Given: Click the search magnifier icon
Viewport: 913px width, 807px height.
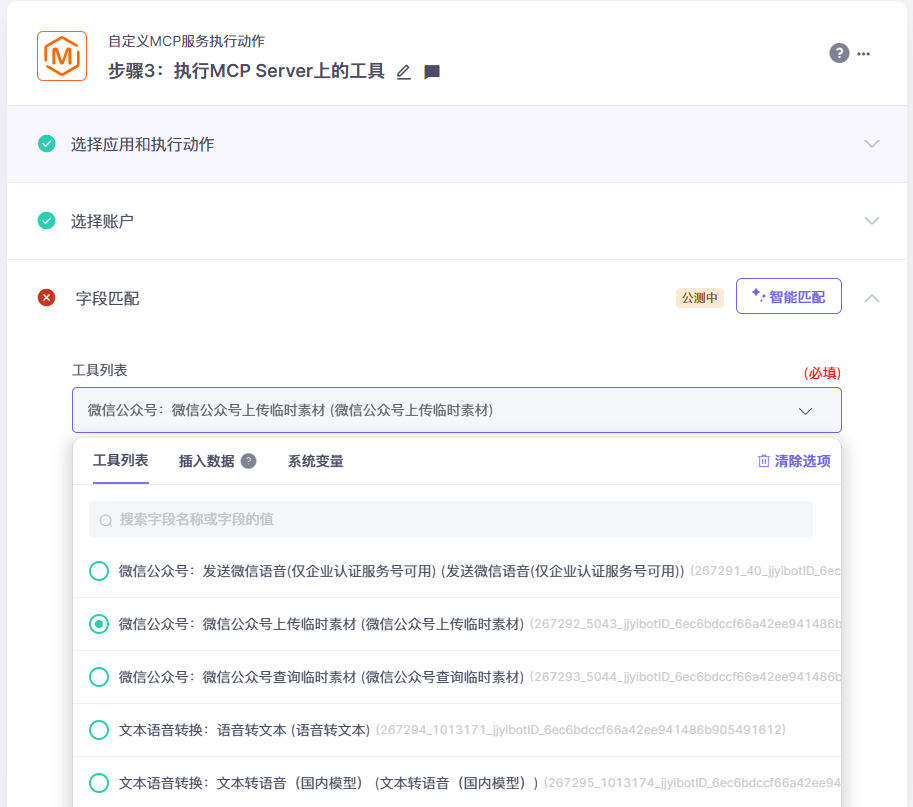Looking at the screenshot, I should point(105,520).
